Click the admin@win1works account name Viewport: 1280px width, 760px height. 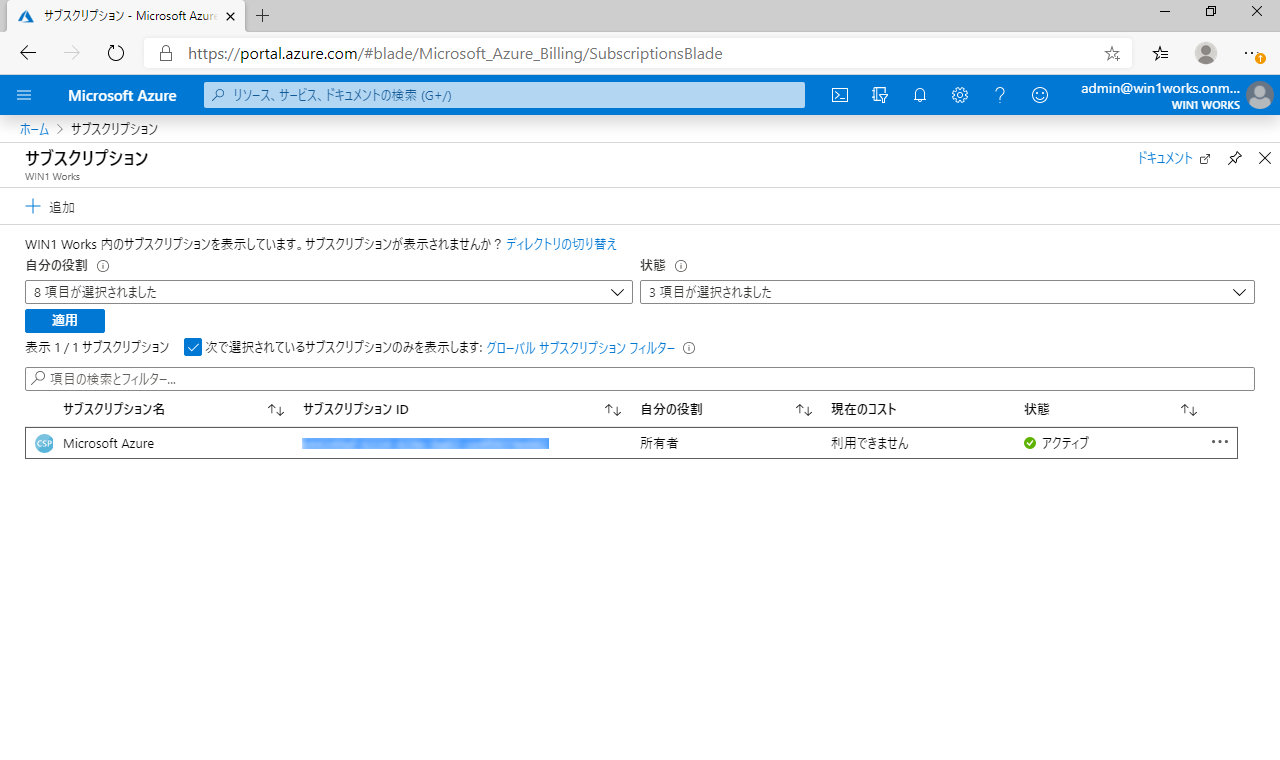tap(1160, 88)
